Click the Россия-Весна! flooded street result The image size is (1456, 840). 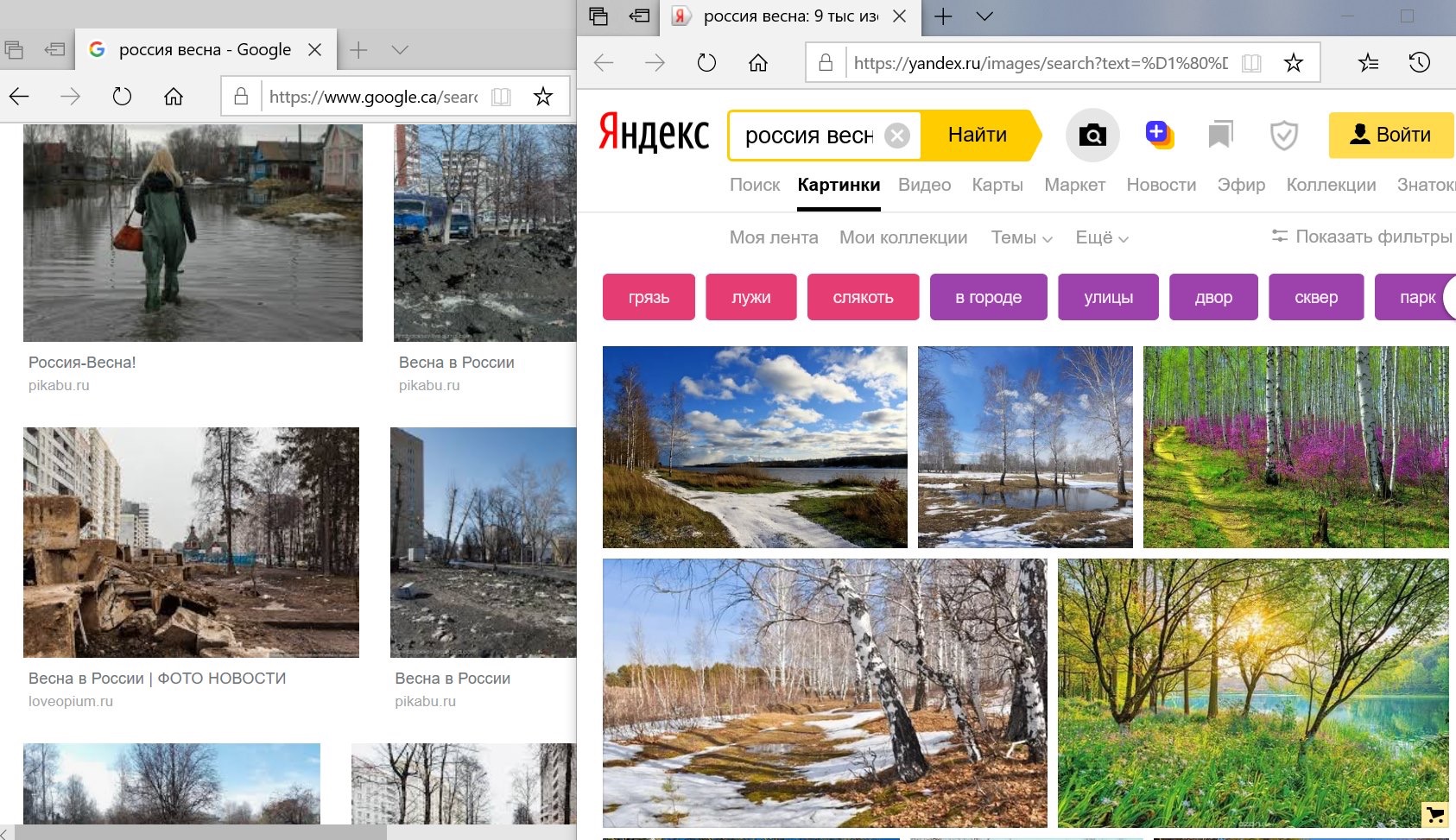pyautogui.click(x=193, y=233)
